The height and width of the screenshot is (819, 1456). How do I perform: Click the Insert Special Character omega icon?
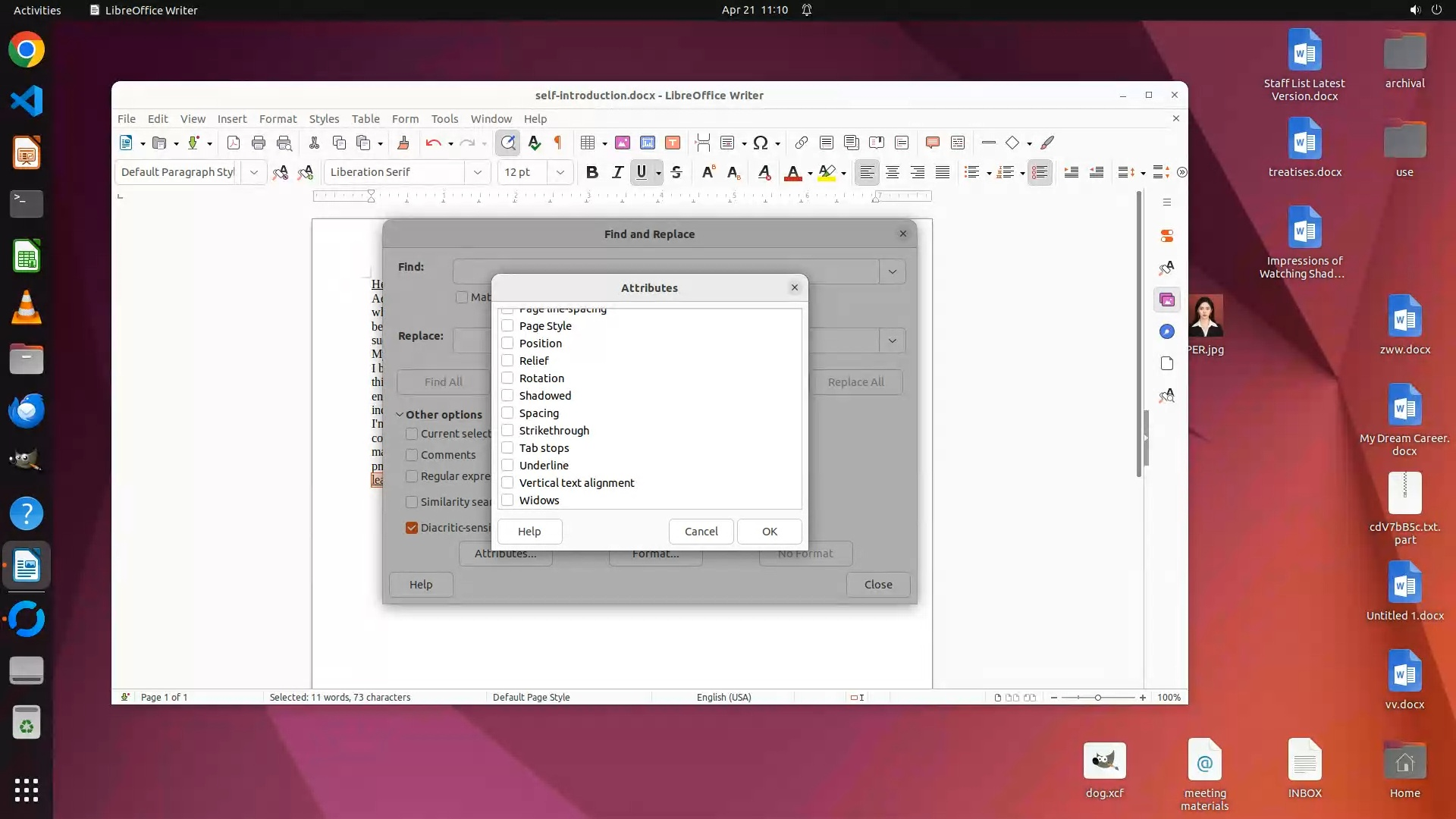coord(760,143)
